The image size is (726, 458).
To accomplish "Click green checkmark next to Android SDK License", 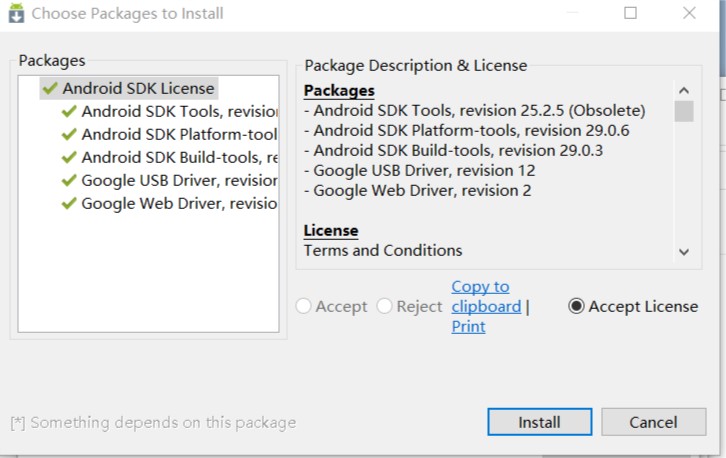I will pos(50,88).
